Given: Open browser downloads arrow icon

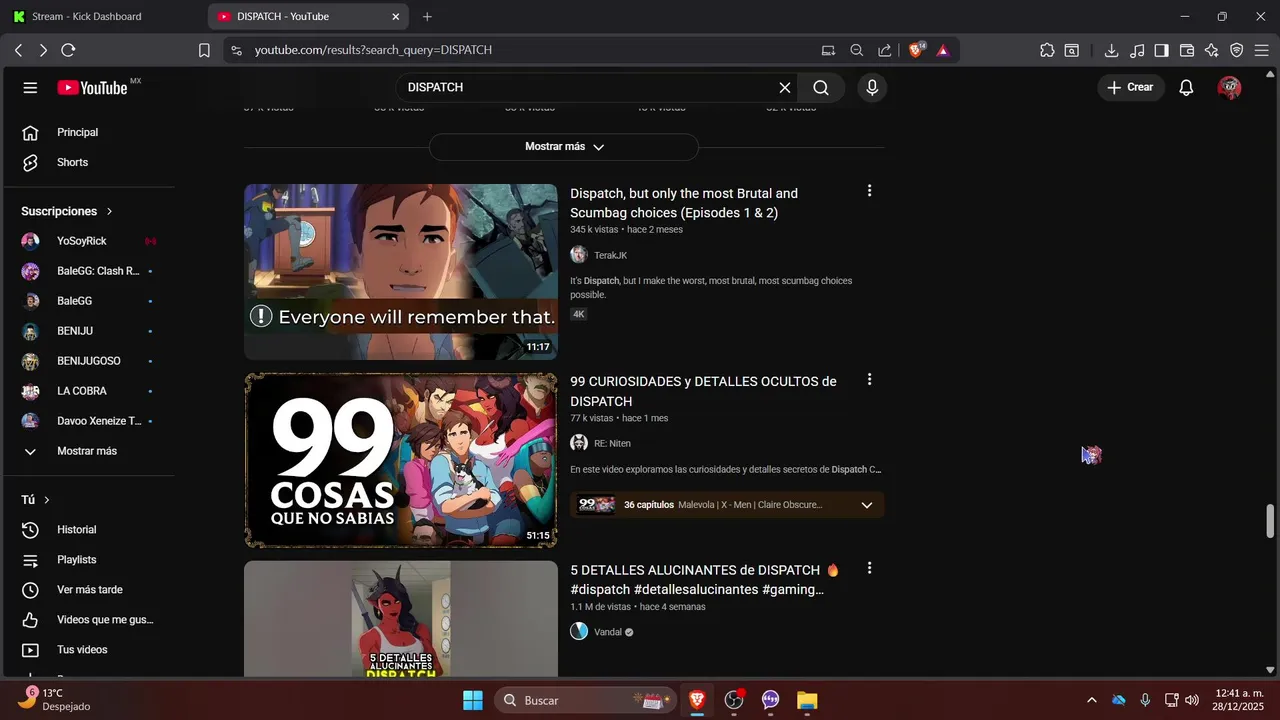Looking at the screenshot, I should coord(1111,50).
